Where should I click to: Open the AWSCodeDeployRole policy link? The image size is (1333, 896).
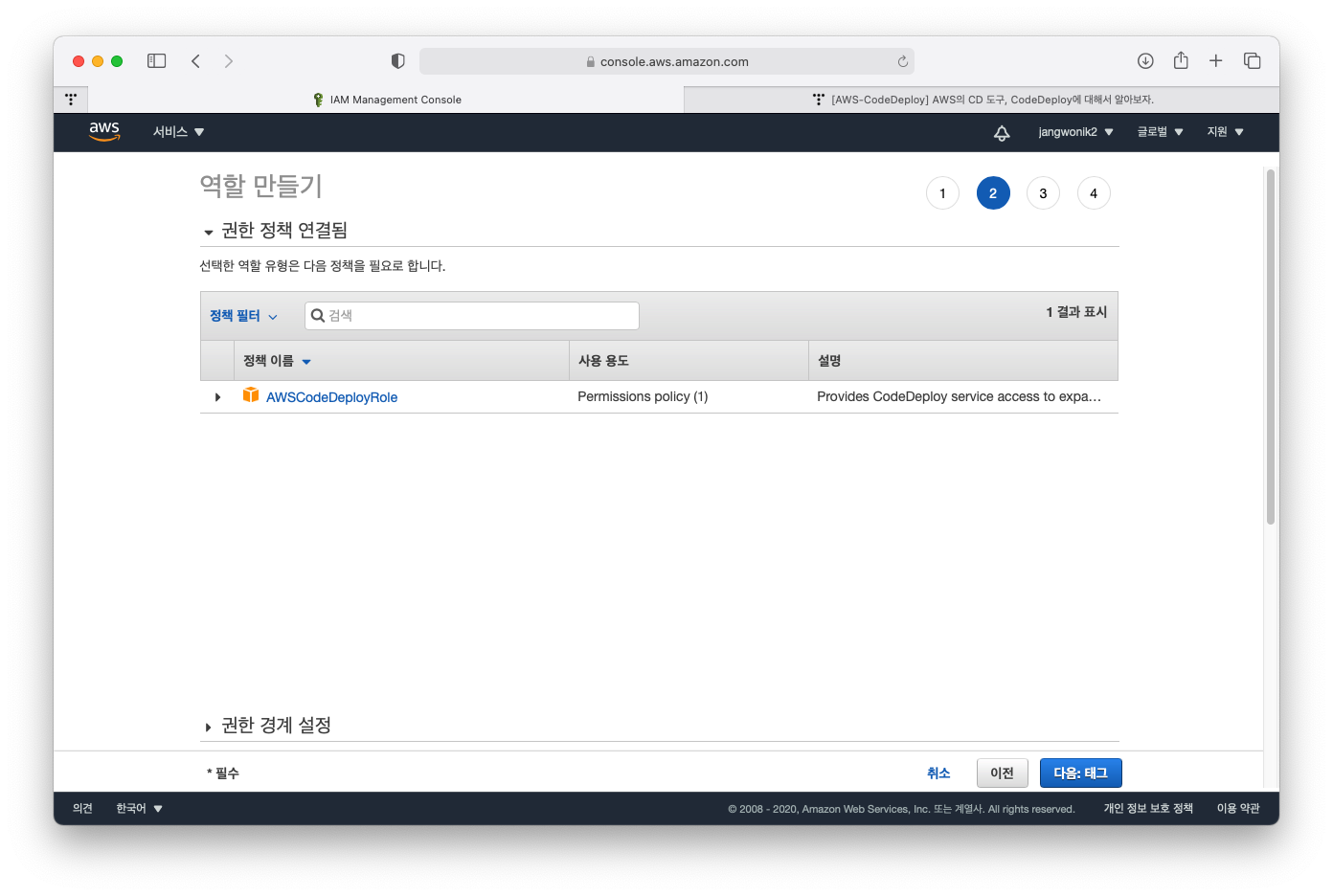point(331,397)
